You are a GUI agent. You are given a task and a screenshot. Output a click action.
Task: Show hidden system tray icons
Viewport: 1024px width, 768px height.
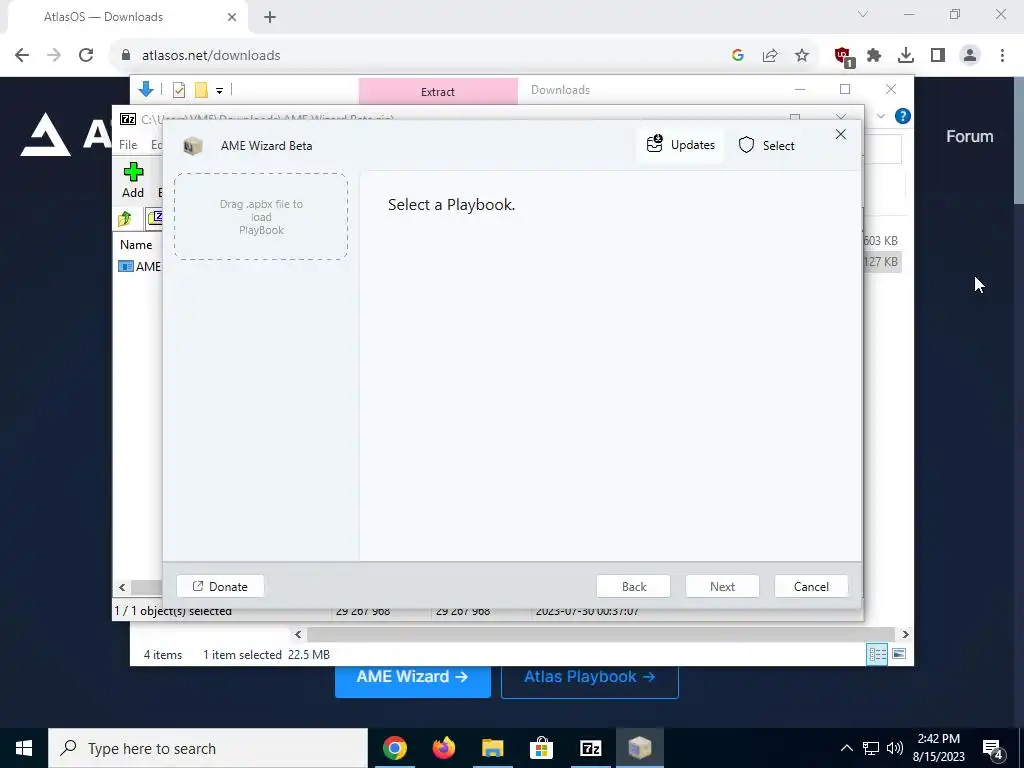846,748
